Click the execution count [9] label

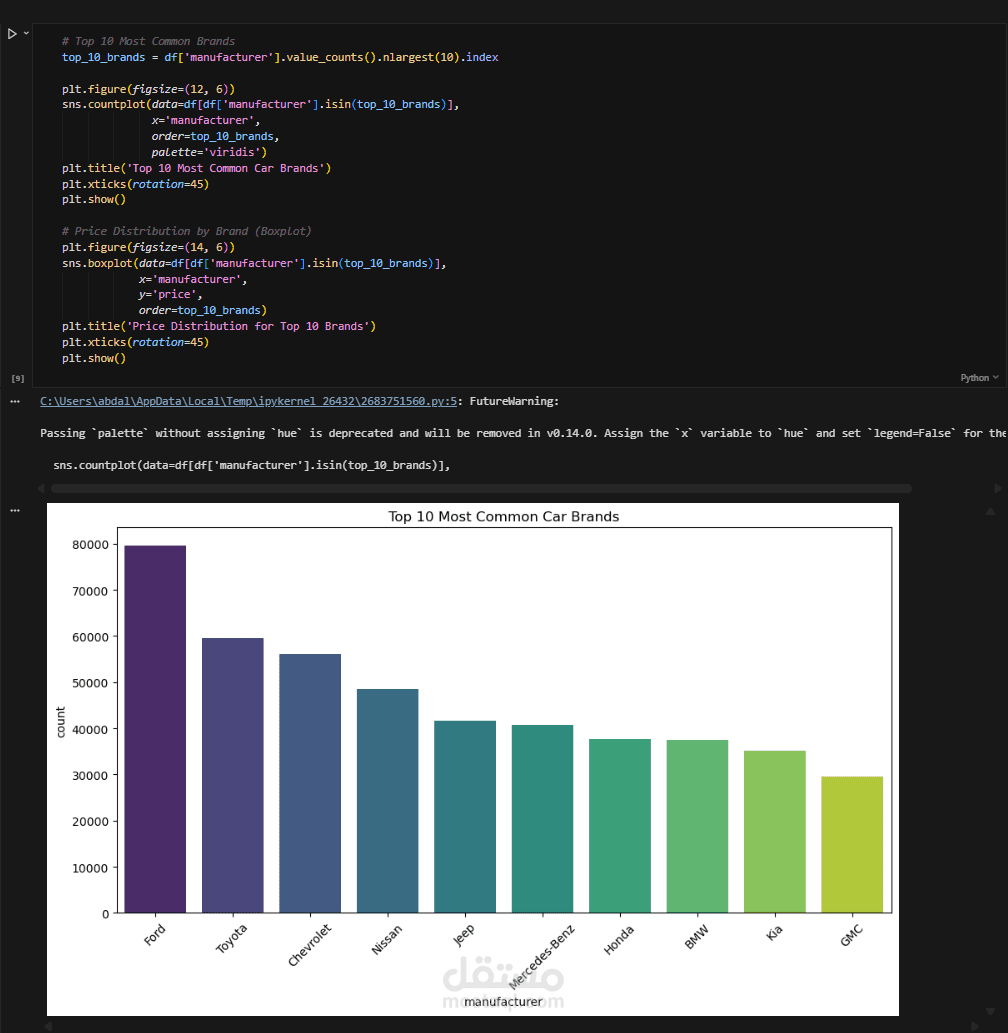(x=18, y=378)
